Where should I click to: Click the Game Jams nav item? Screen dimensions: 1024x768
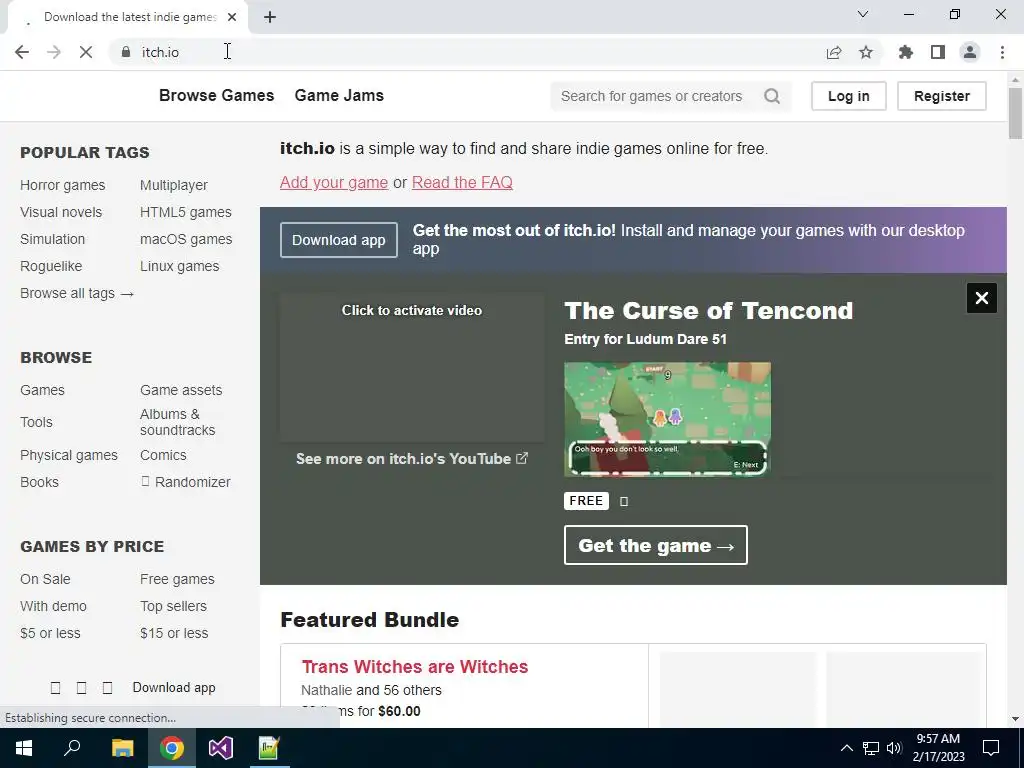[x=339, y=95]
